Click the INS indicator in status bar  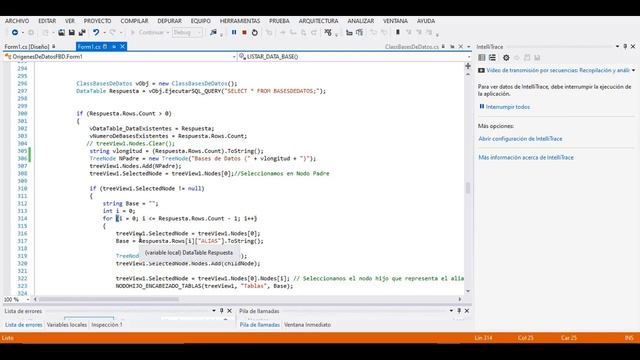pos(629,338)
